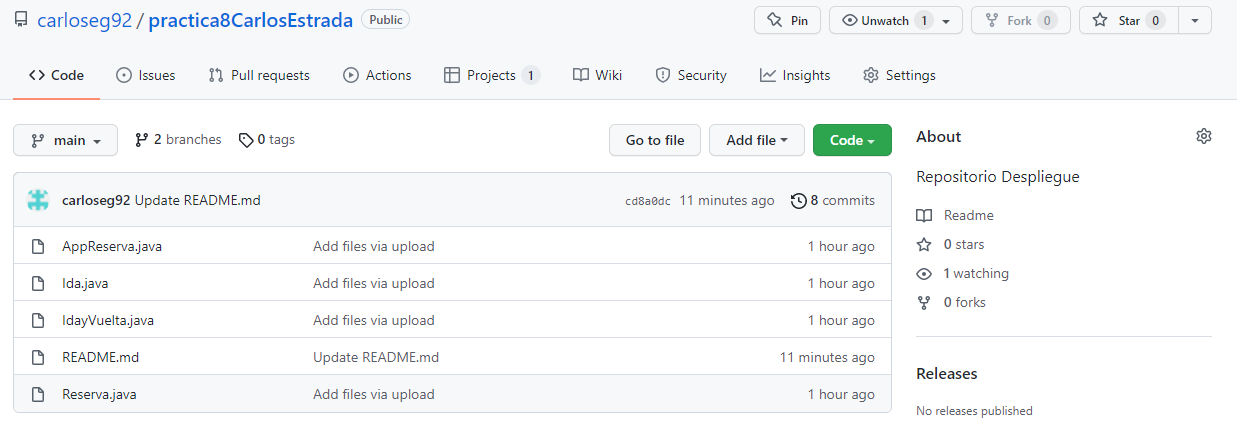The width and height of the screenshot is (1237, 424).
Task: Open carloseg92 author link in latest commit
Action: [x=96, y=200]
